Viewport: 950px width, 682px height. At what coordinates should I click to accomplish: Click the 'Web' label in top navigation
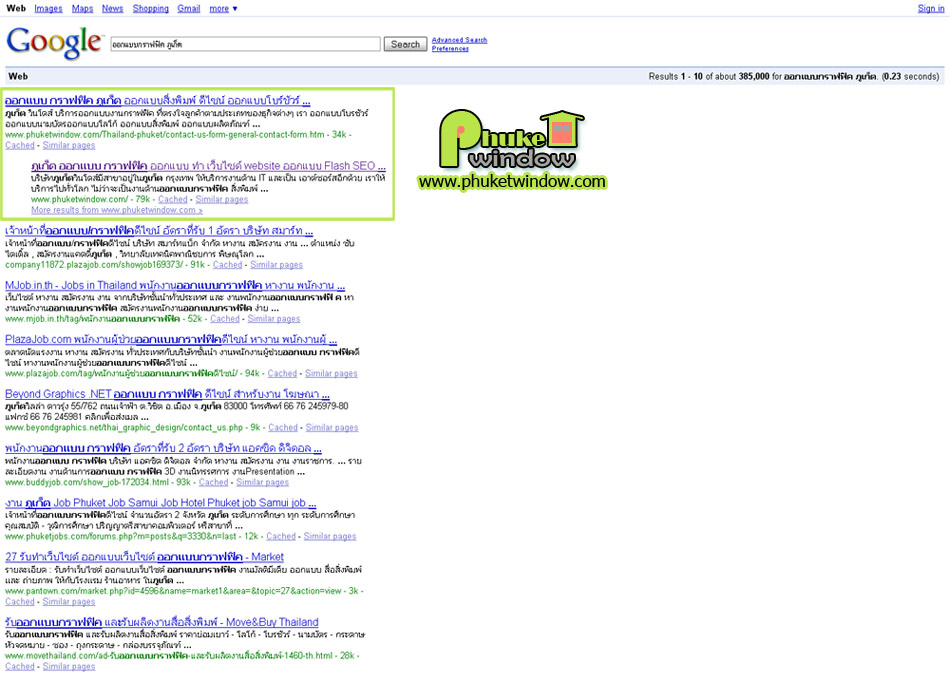pyautogui.click(x=16, y=8)
